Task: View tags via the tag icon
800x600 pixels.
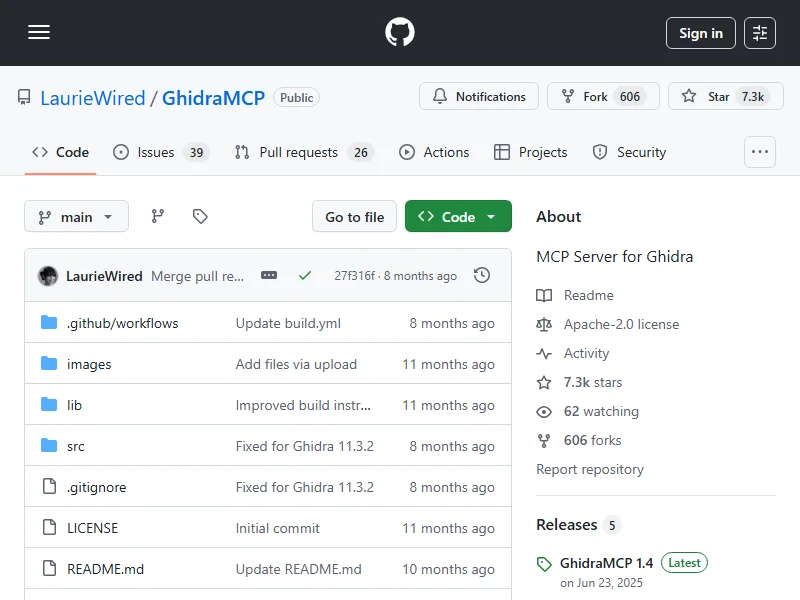Action: (x=200, y=216)
